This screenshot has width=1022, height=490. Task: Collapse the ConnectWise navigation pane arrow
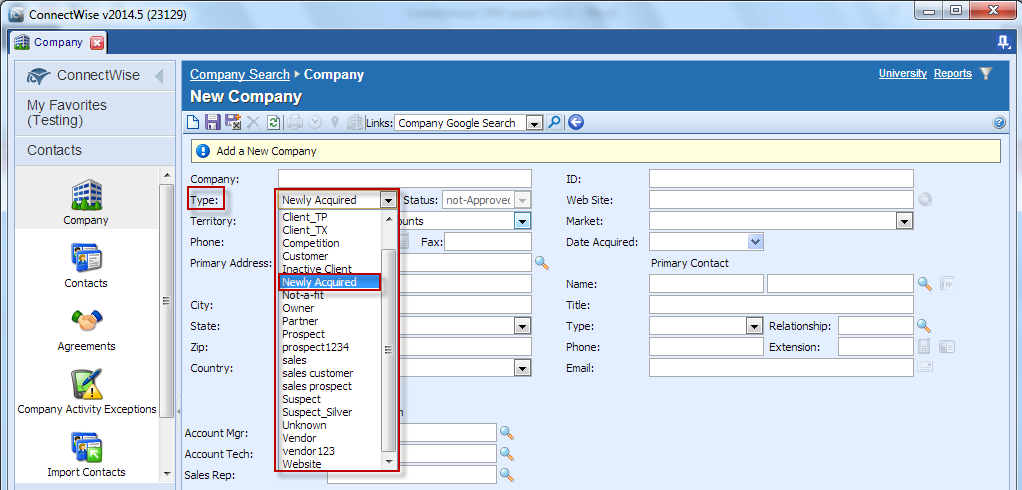(x=159, y=76)
